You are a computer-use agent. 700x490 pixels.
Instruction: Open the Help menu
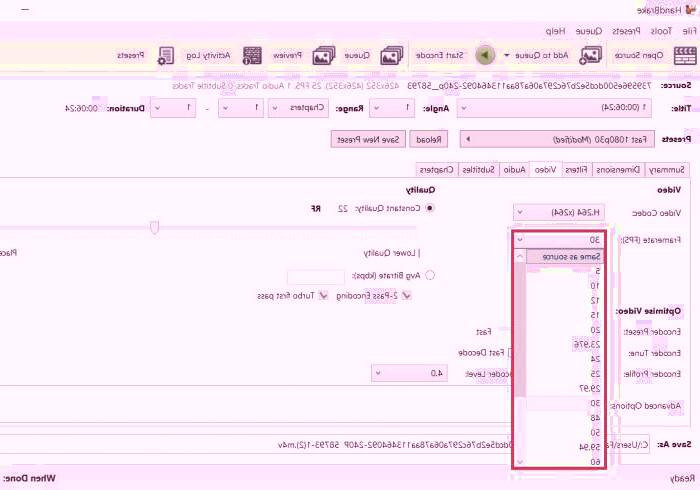coord(555,31)
